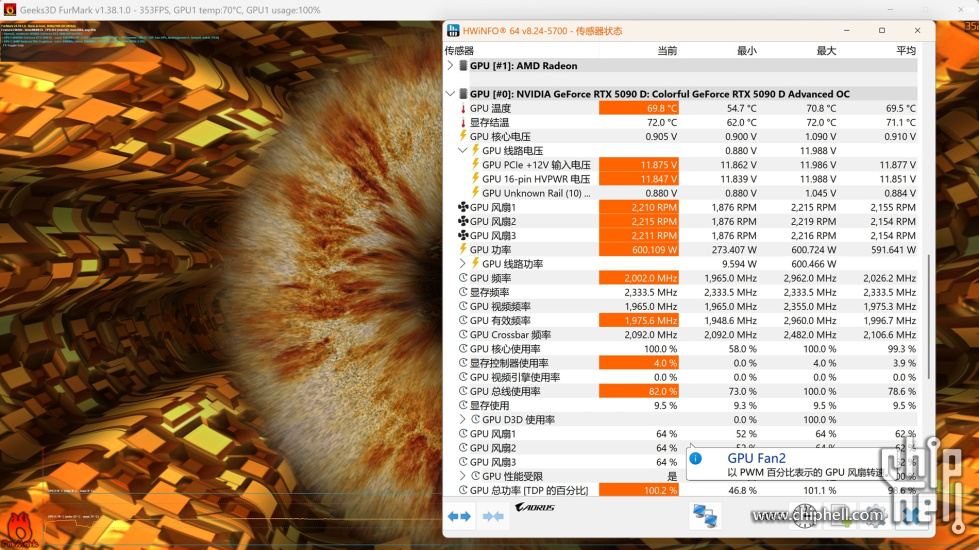Expand the GPU D3D 使用率 entry
This screenshot has width=979, height=550.
click(462, 420)
